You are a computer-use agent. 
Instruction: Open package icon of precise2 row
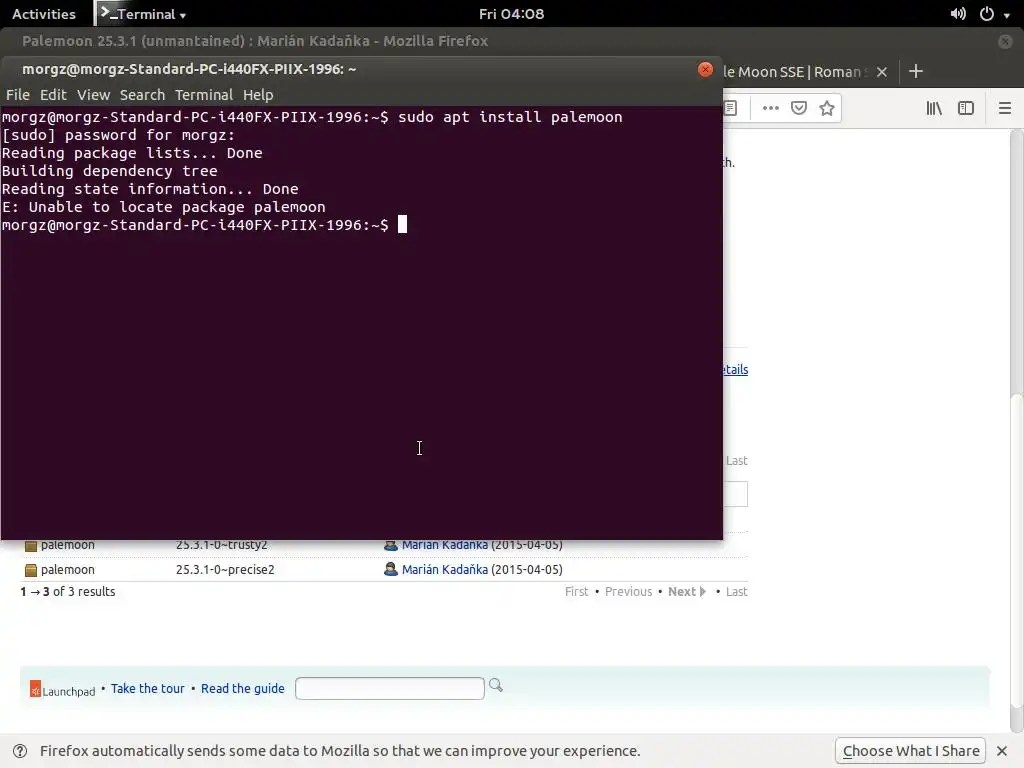coord(31,570)
